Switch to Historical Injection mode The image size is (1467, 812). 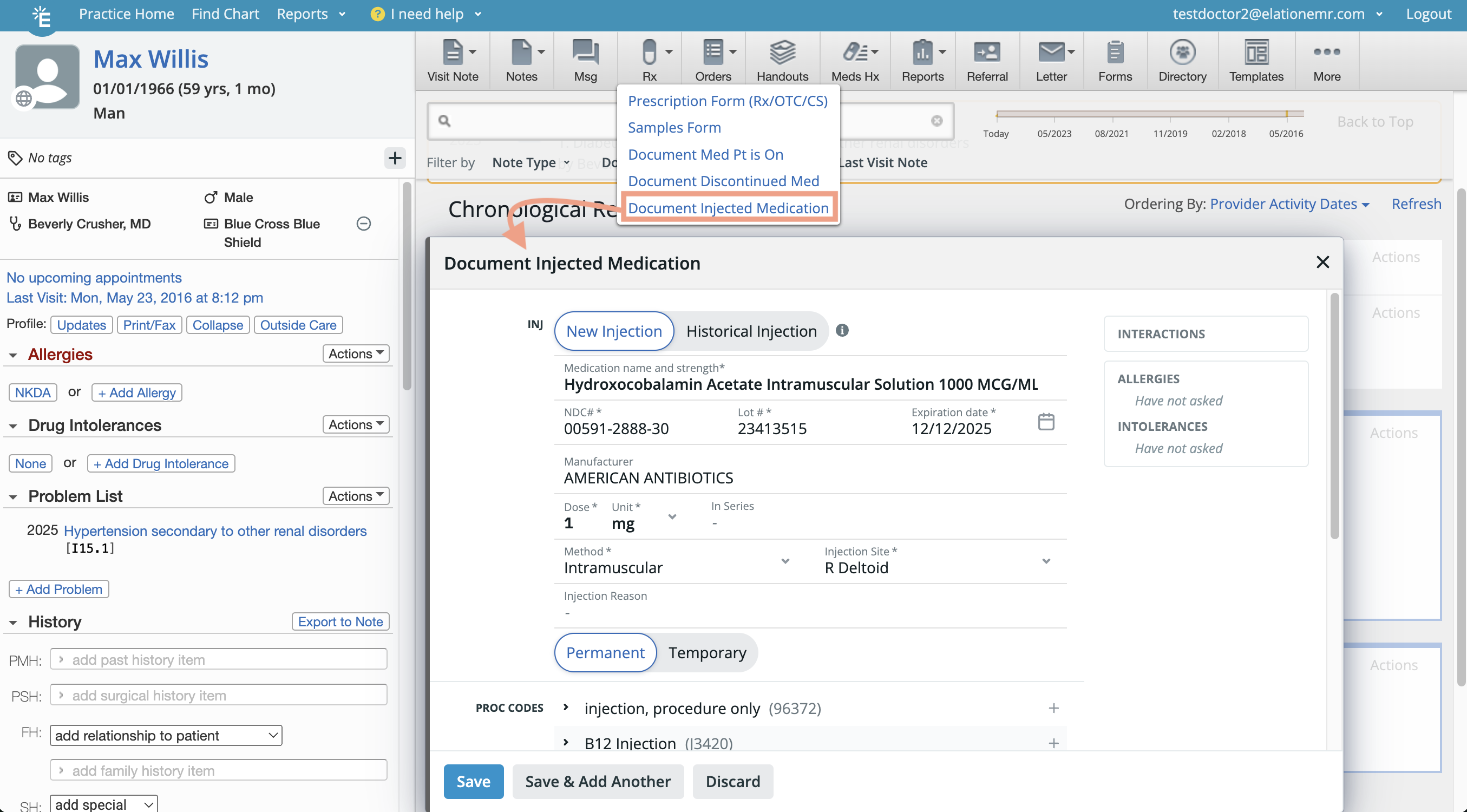click(751, 331)
